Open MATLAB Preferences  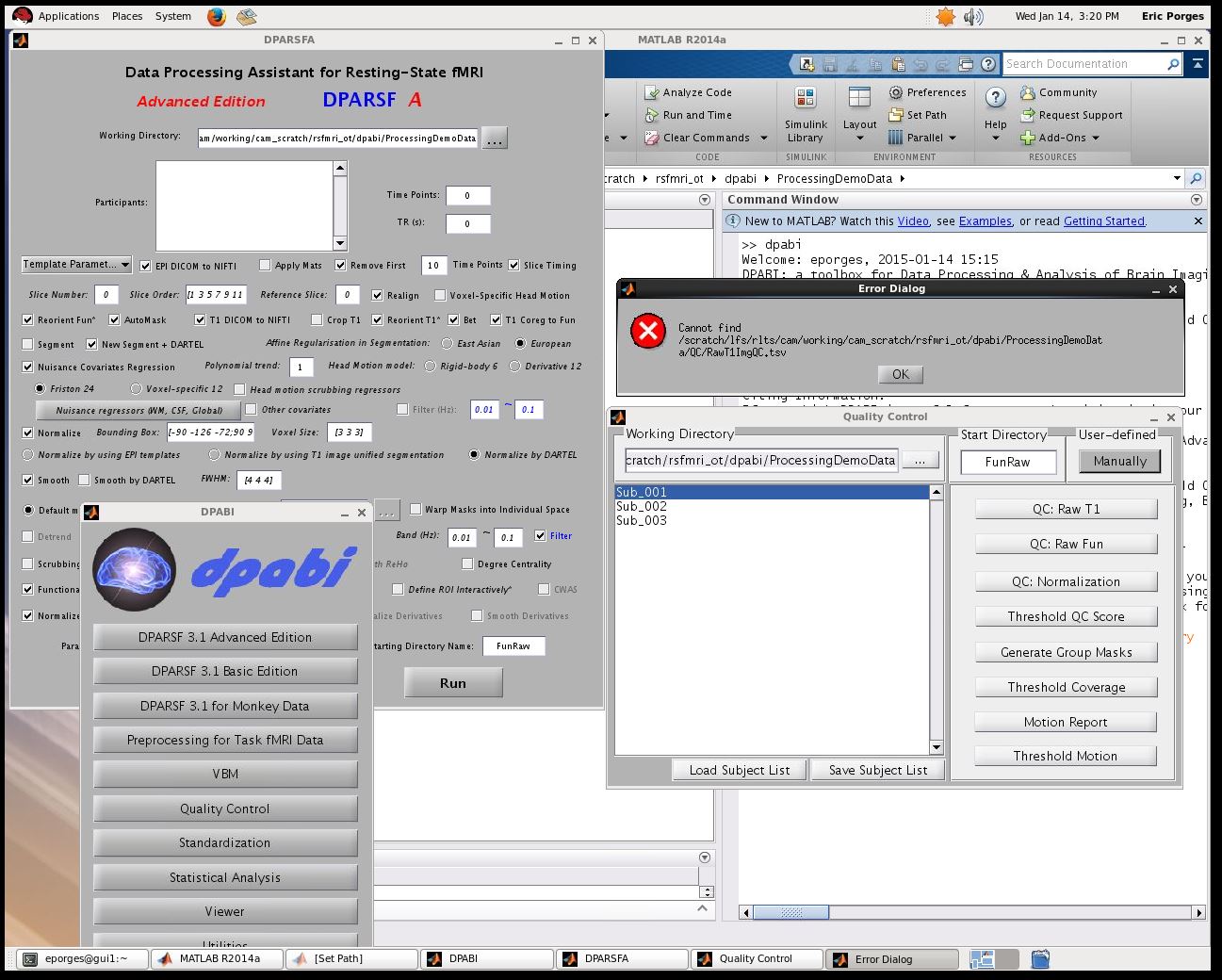click(927, 92)
